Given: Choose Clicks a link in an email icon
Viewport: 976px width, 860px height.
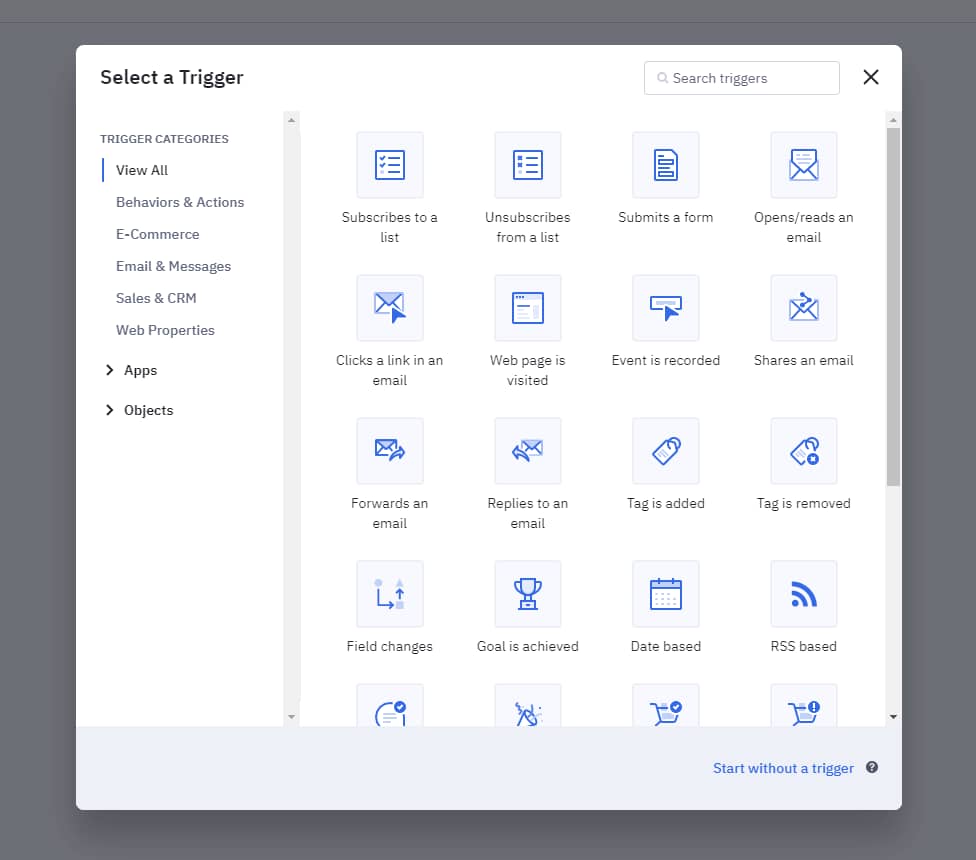Looking at the screenshot, I should pyautogui.click(x=390, y=308).
